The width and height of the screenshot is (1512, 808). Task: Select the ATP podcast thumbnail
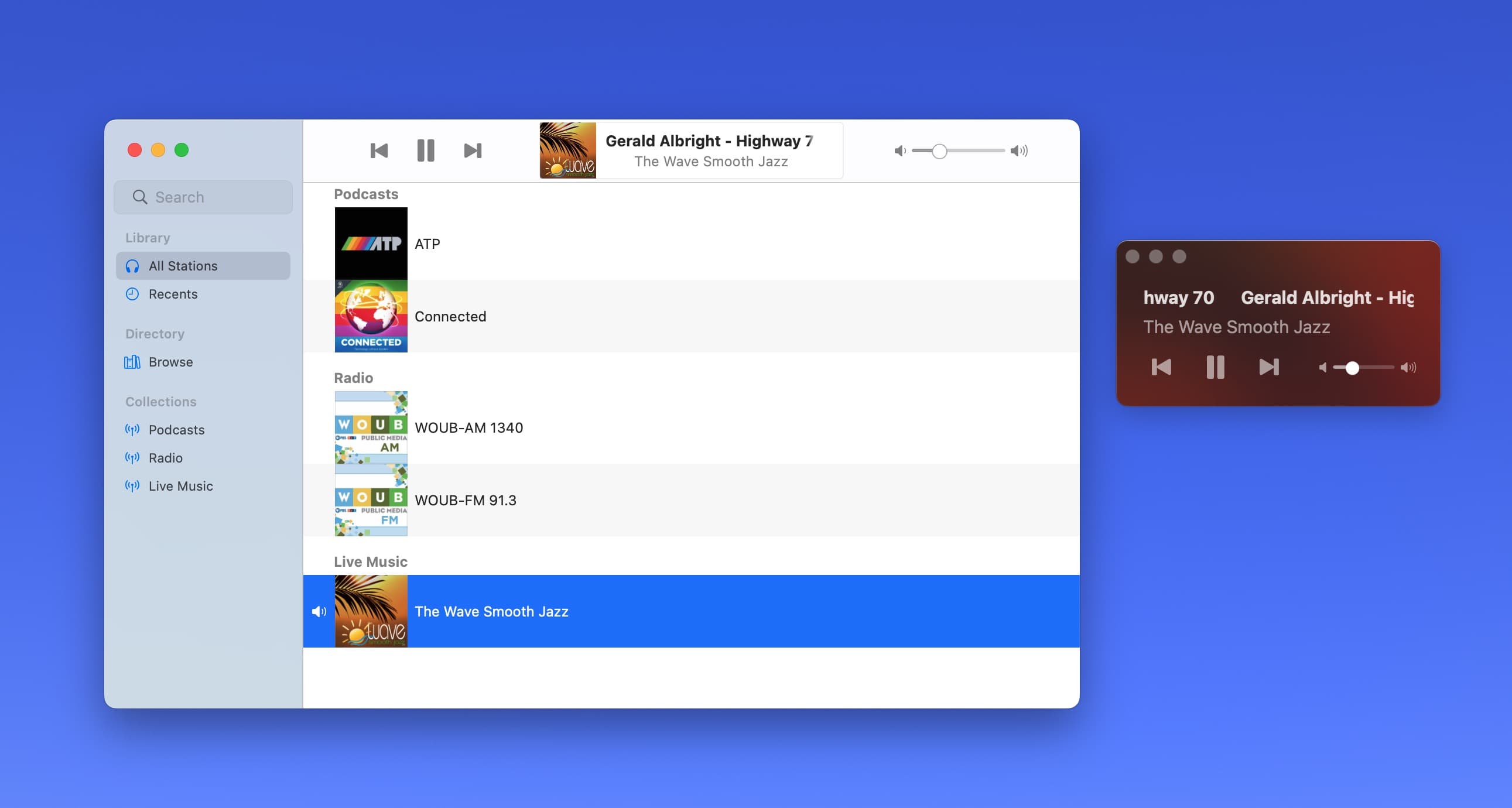(371, 244)
